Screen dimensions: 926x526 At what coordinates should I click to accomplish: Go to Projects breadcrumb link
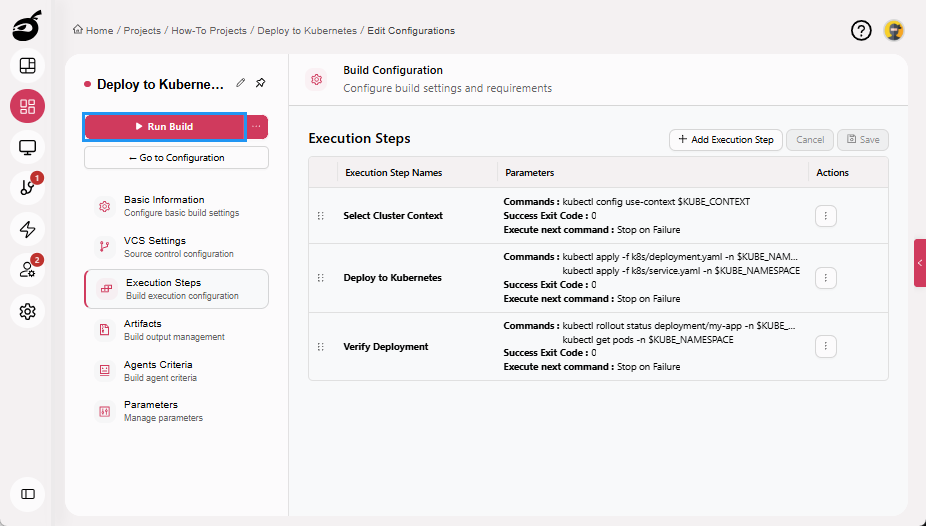point(142,31)
